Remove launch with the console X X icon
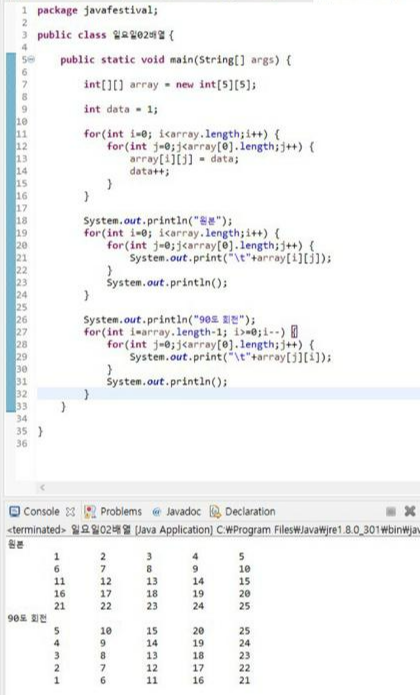420x695 pixels. click(x=410, y=511)
